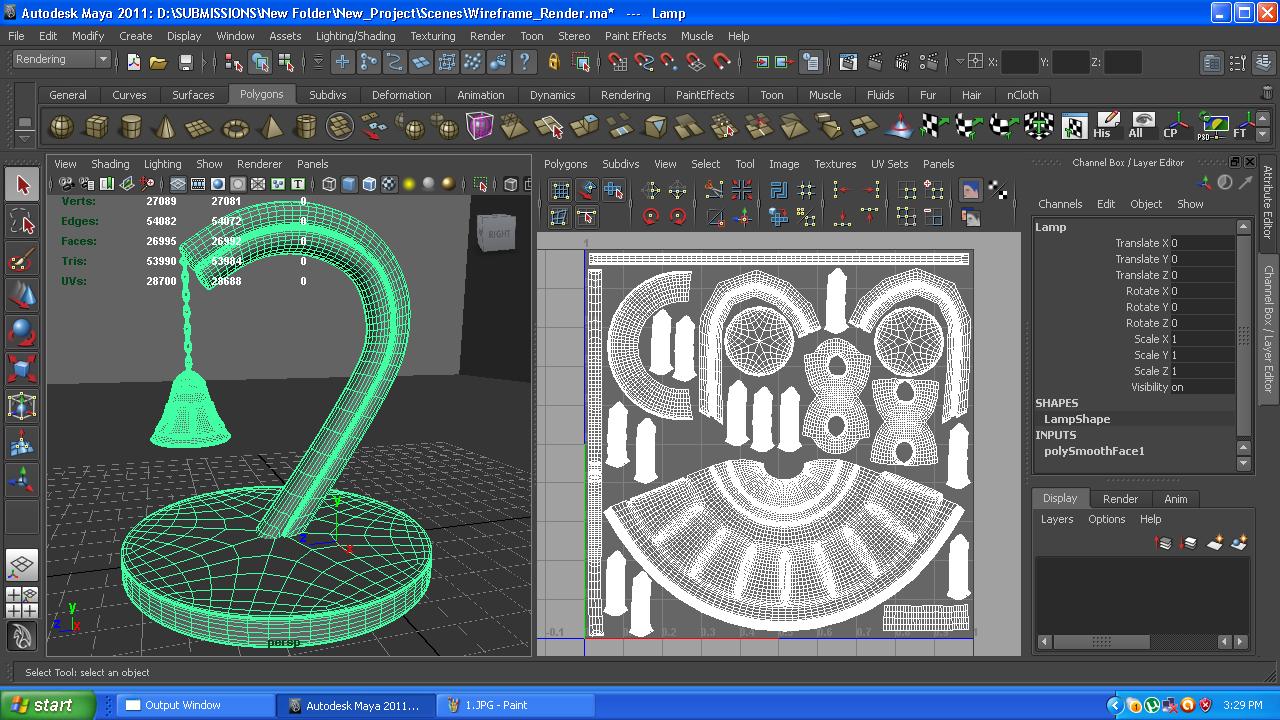The image size is (1280, 720).
Task: Open the Paint Effects menu
Action: (635, 36)
